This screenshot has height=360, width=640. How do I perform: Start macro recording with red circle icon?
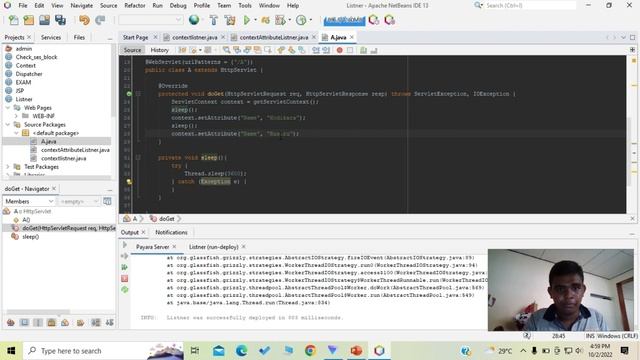[340, 50]
